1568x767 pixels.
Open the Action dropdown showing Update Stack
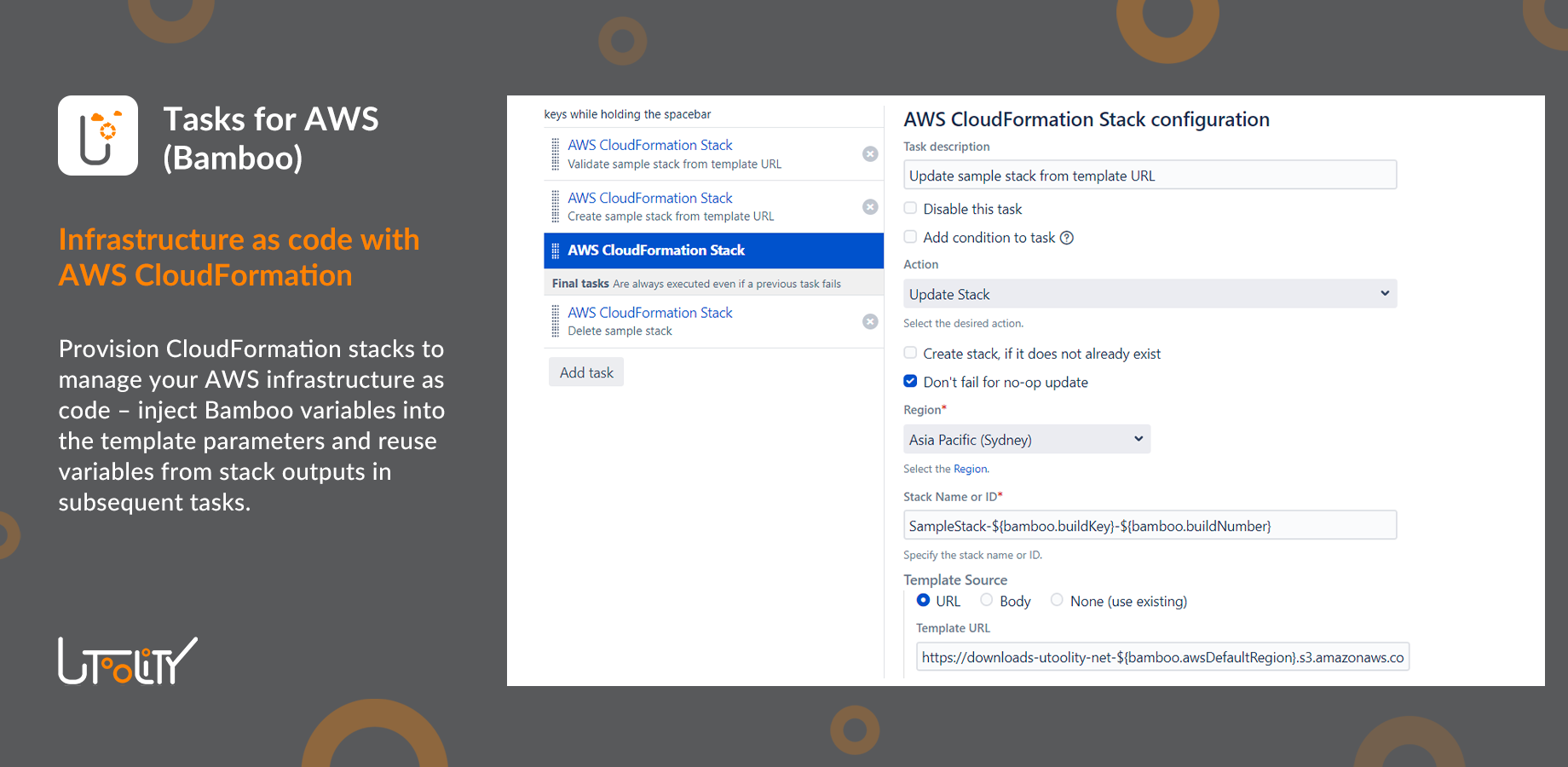pos(1150,294)
